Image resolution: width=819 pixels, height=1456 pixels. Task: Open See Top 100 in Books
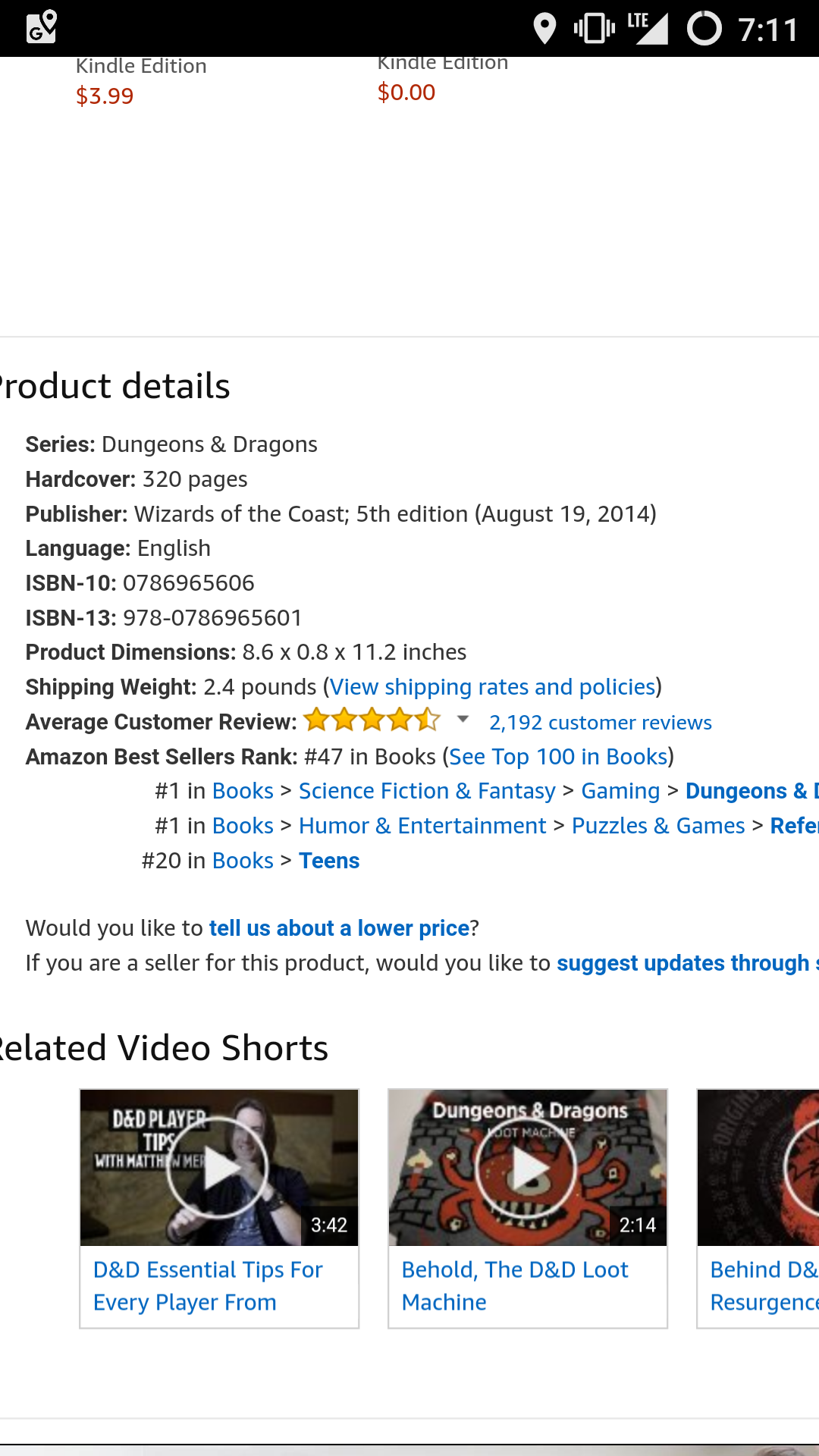point(558,756)
